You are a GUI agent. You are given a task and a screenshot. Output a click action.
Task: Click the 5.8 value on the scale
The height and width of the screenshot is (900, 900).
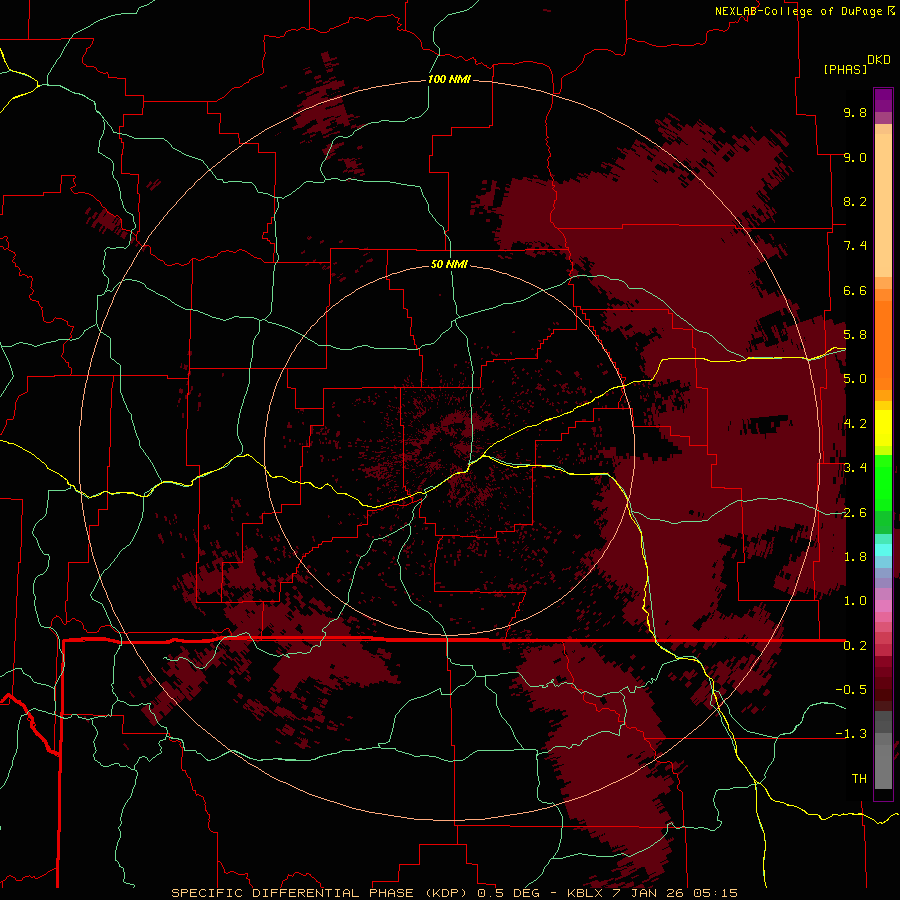[x=855, y=335]
